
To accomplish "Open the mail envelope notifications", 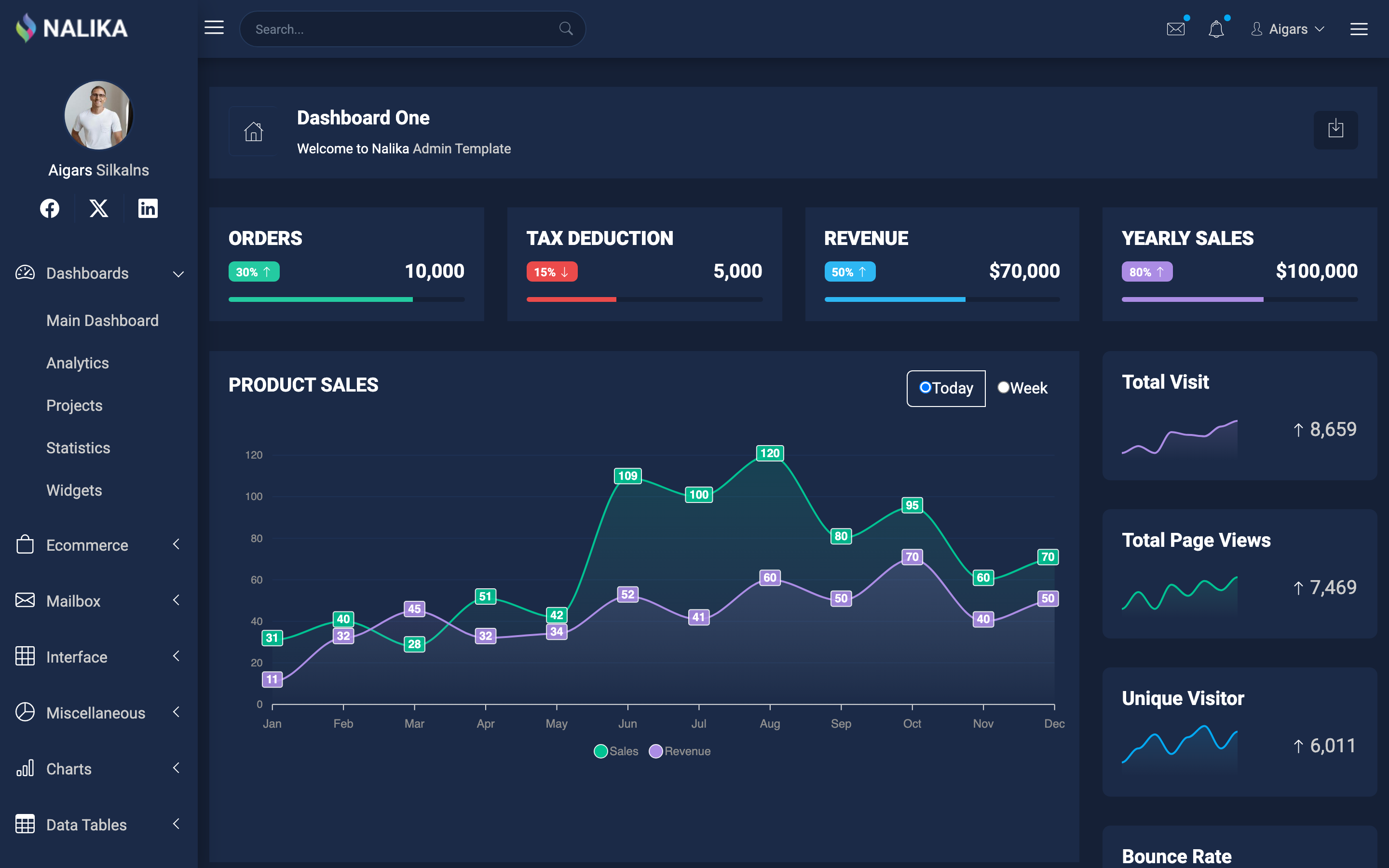I will coord(1175,29).
